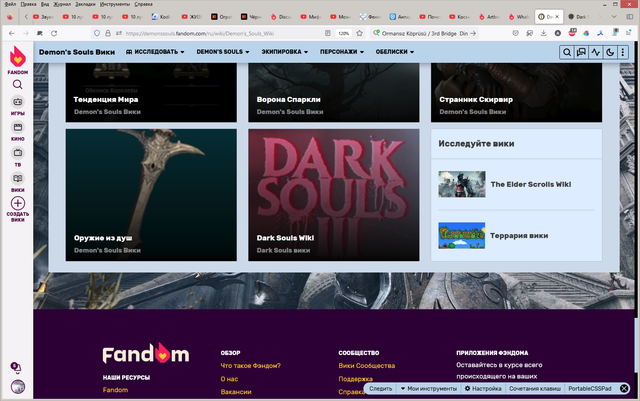
Task: Open the Тенденция Мира card
Action: pos(151,93)
